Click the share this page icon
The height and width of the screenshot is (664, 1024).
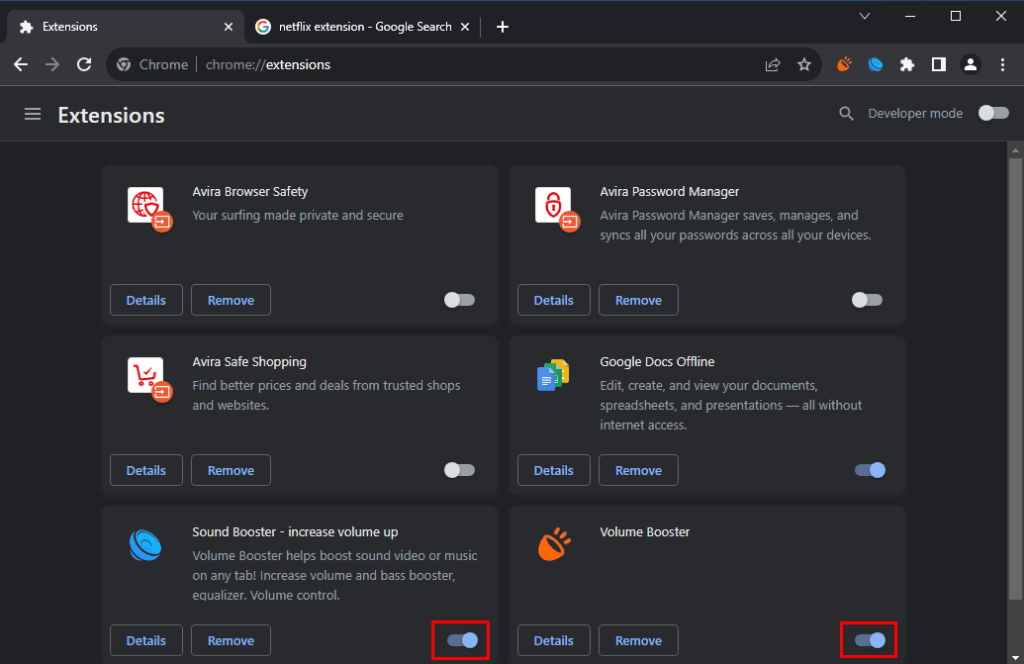pyautogui.click(x=772, y=65)
